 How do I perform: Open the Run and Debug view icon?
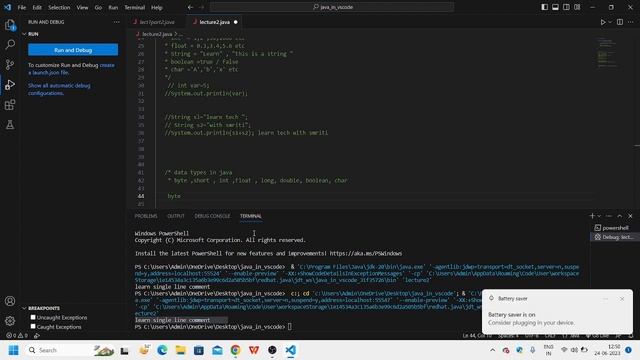click(x=10, y=84)
